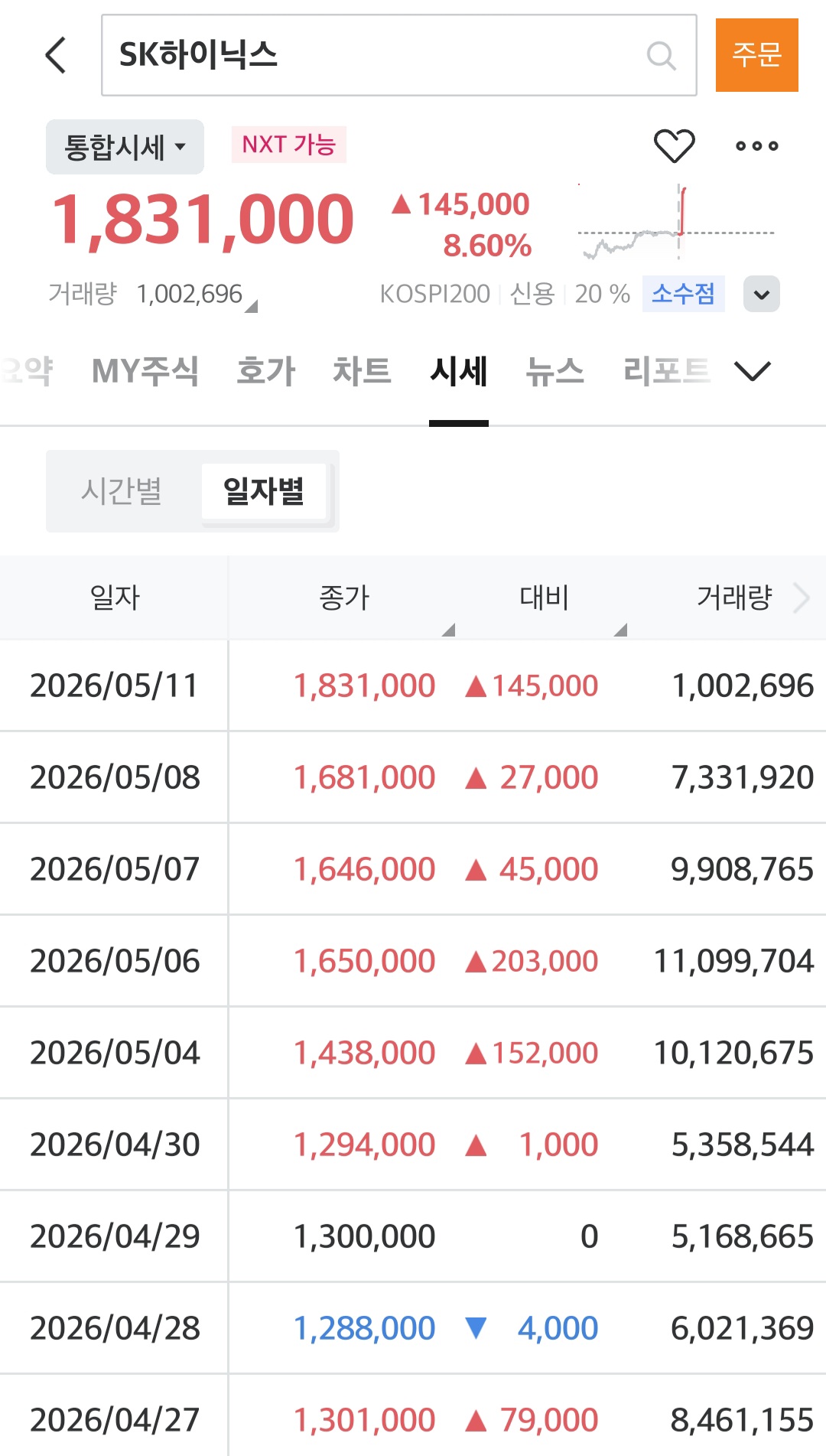Tap volume 11,099,704 cell
The height and width of the screenshot is (1456, 826).
click(x=734, y=961)
